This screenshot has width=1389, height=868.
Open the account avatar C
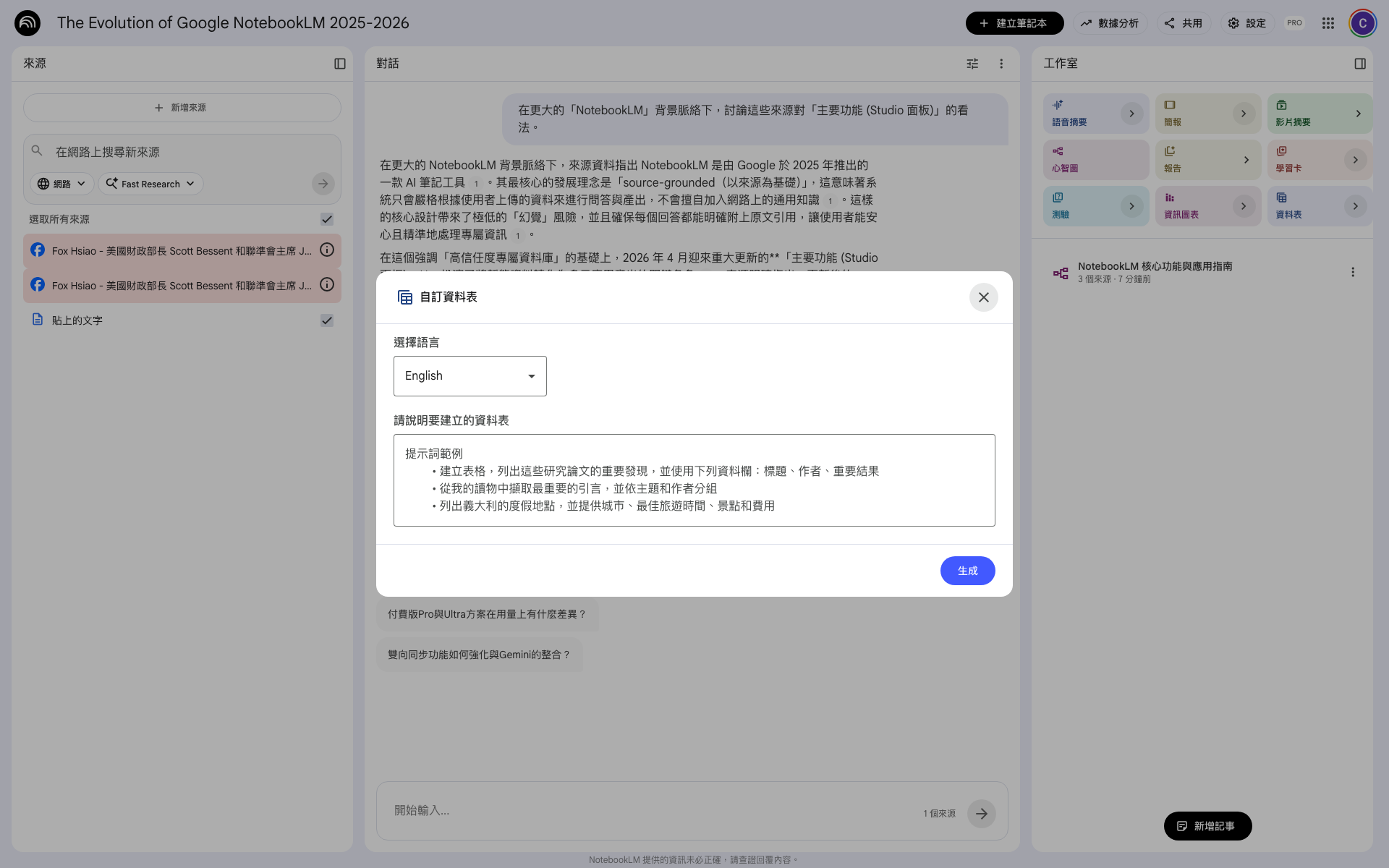pos(1363,23)
